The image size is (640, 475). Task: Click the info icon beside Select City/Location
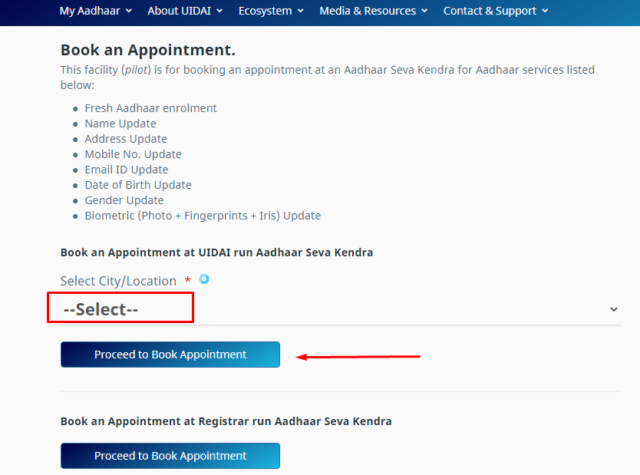(204, 279)
